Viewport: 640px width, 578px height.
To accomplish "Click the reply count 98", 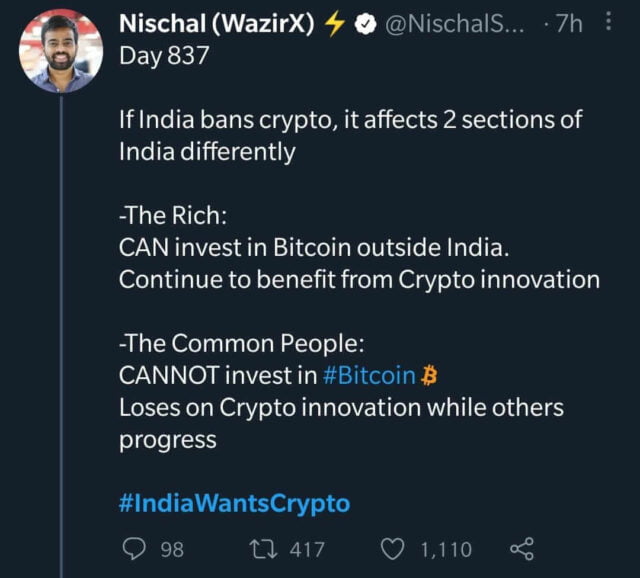I will click(172, 548).
